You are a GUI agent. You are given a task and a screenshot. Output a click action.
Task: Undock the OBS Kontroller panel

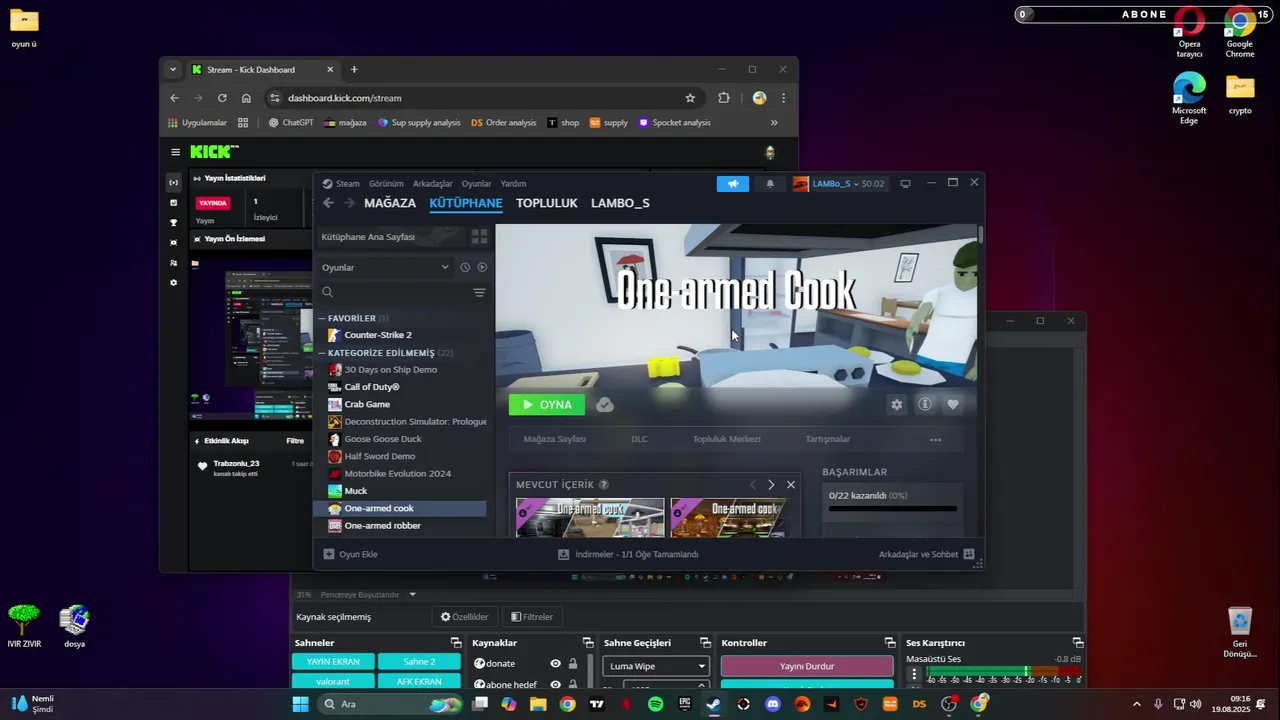(890, 643)
